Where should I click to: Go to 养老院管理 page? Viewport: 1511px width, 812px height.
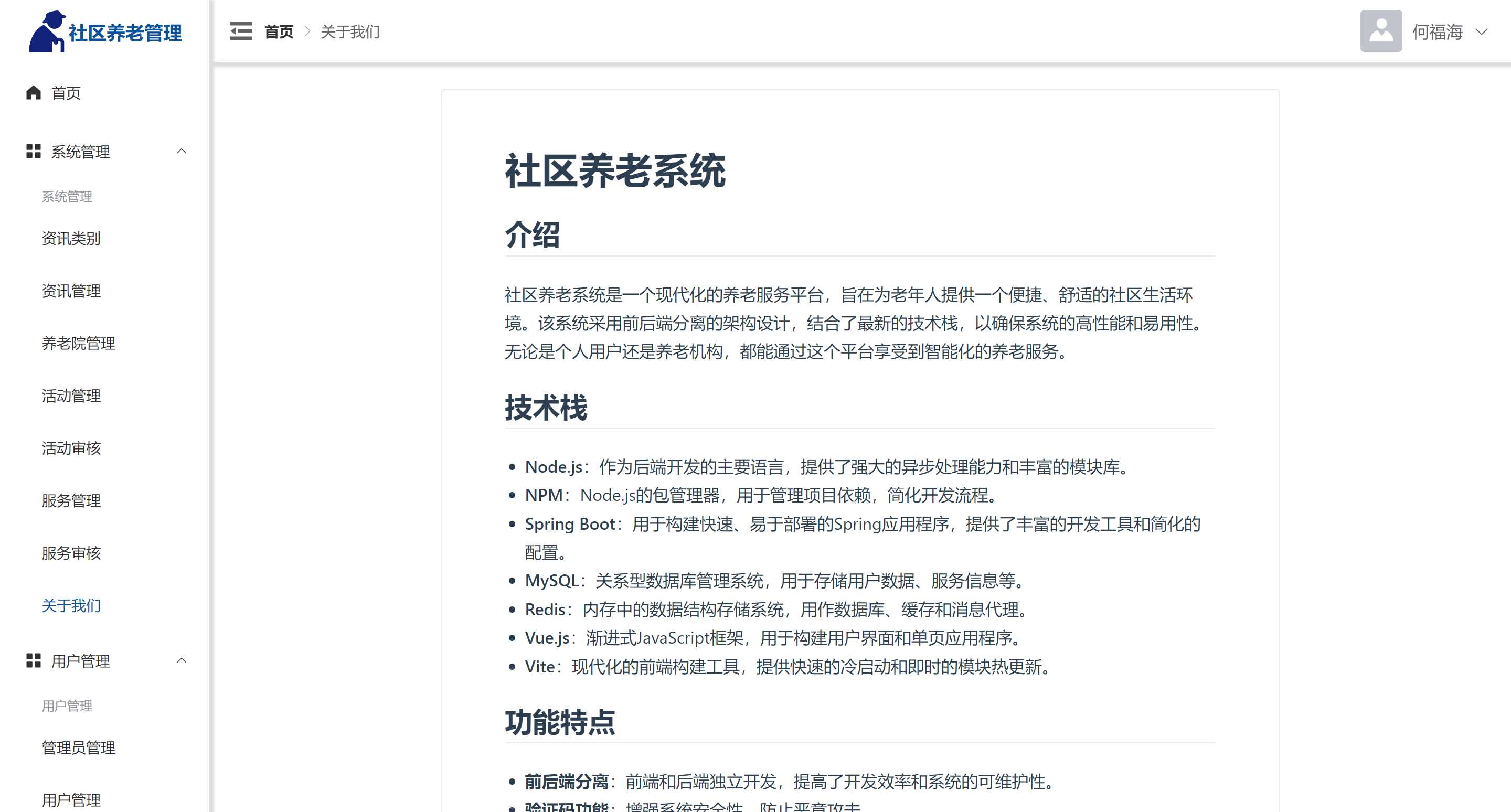pos(78,344)
